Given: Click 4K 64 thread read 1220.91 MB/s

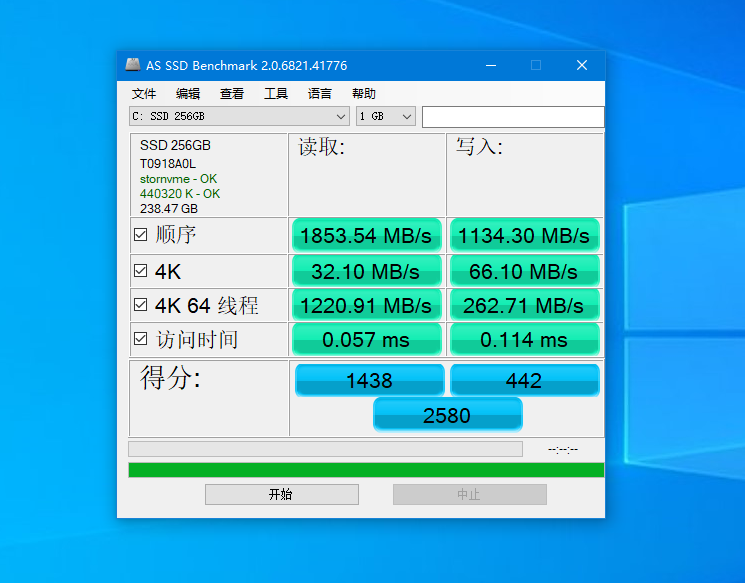Looking at the screenshot, I should [x=366, y=306].
